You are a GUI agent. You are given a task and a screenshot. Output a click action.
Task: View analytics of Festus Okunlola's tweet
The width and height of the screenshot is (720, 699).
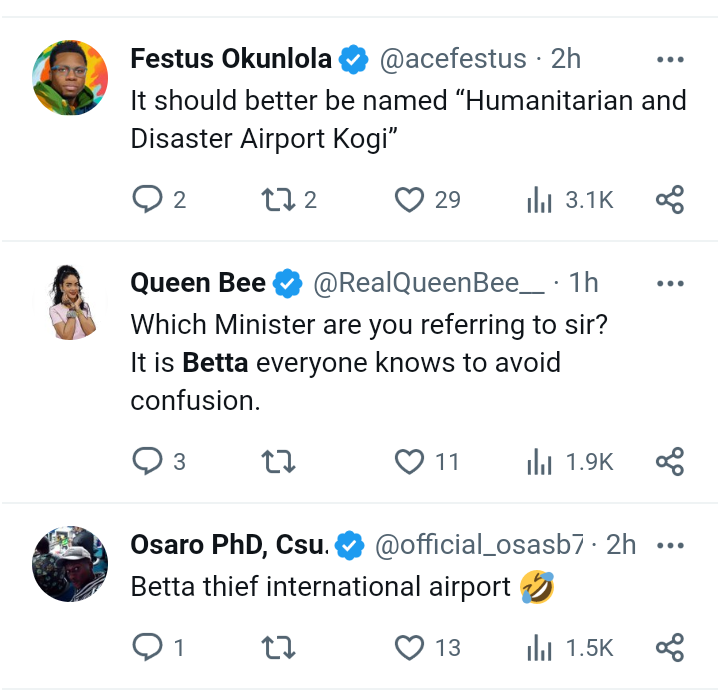(540, 200)
